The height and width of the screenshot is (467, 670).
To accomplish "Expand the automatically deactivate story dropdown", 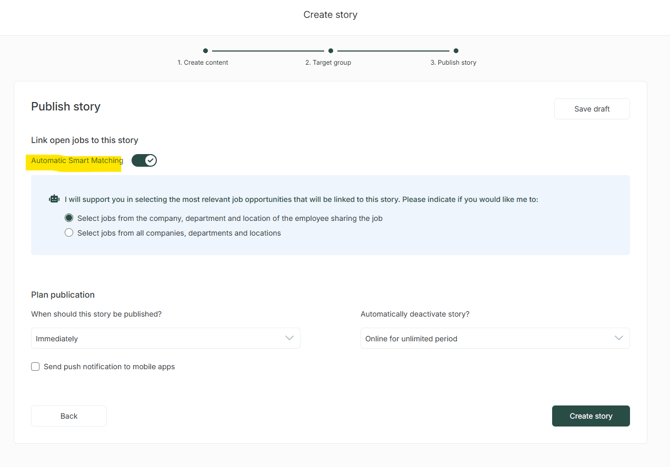I will (494, 338).
